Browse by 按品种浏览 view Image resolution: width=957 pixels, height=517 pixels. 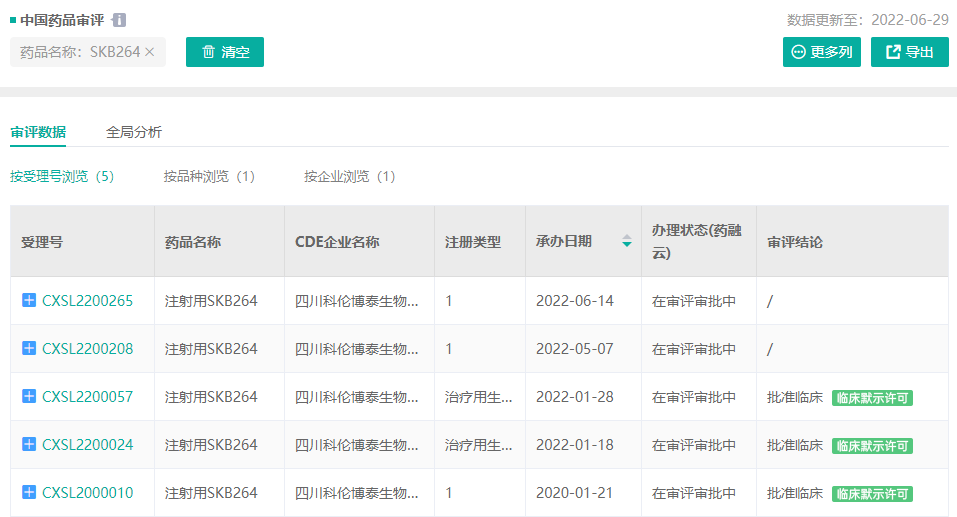(209, 177)
